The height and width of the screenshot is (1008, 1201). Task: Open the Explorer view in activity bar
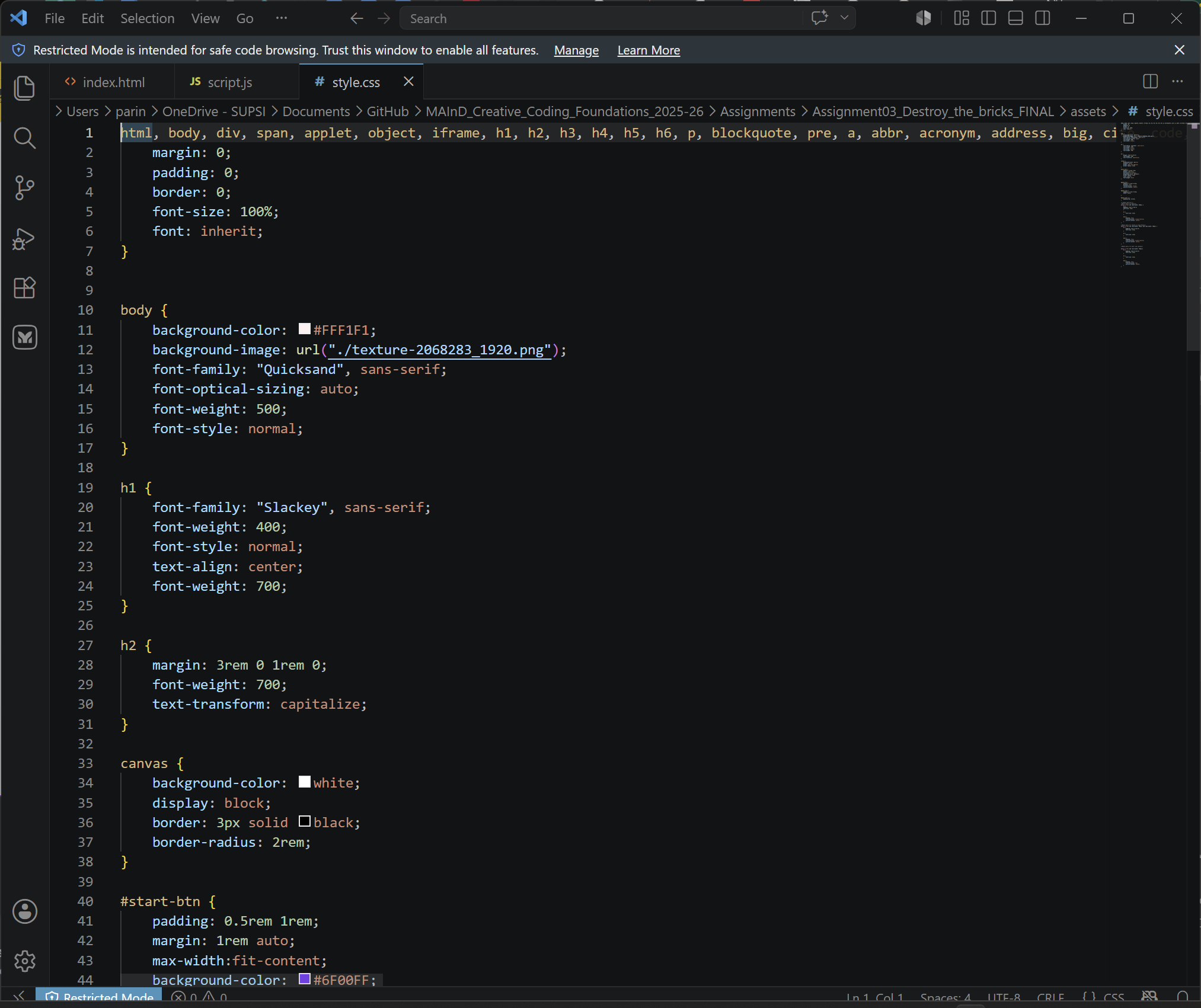tap(24, 88)
